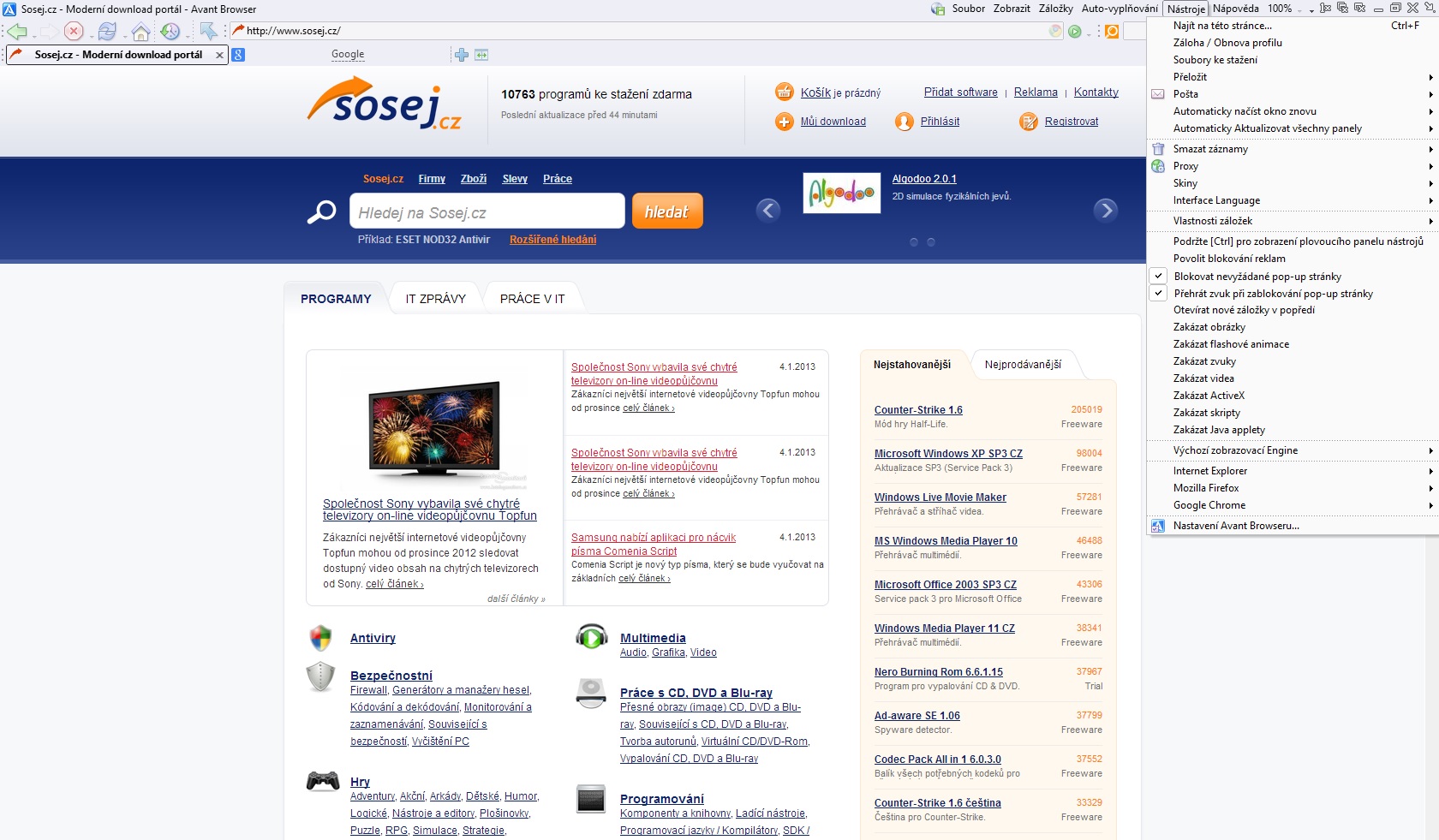Click the first carousel dot indicator
This screenshot has height=840, width=1439.
click(x=914, y=242)
